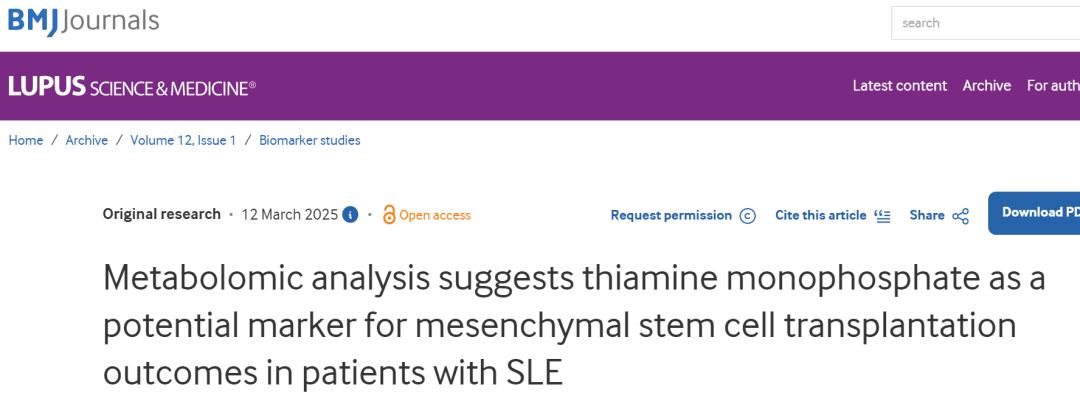1080x393 pixels.
Task: Click the copyright permission circle icon
Action: point(747,215)
